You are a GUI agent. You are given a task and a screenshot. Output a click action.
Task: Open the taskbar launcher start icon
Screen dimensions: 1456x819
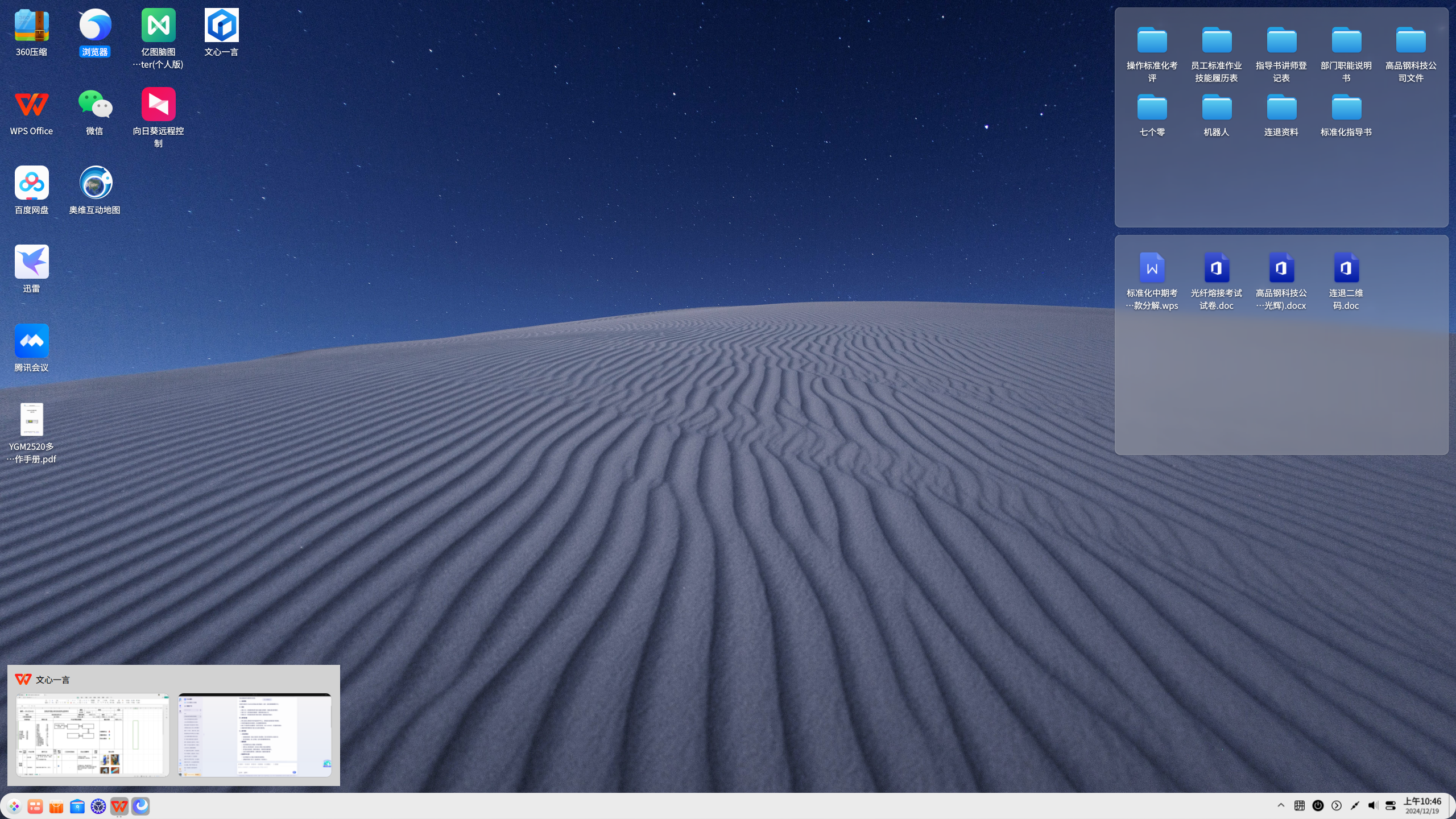click(14, 806)
